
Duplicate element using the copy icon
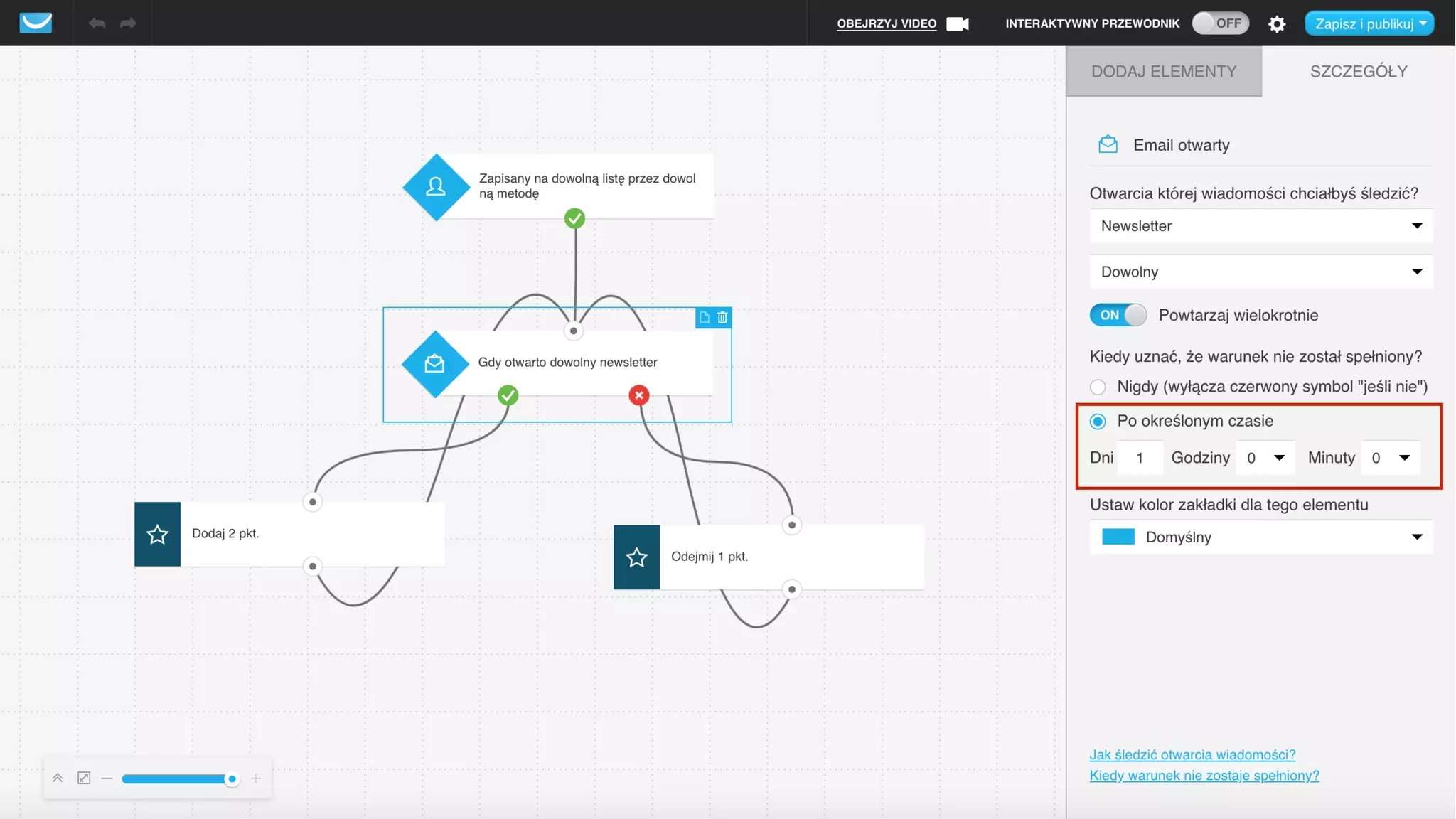click(x=704, y=317)
